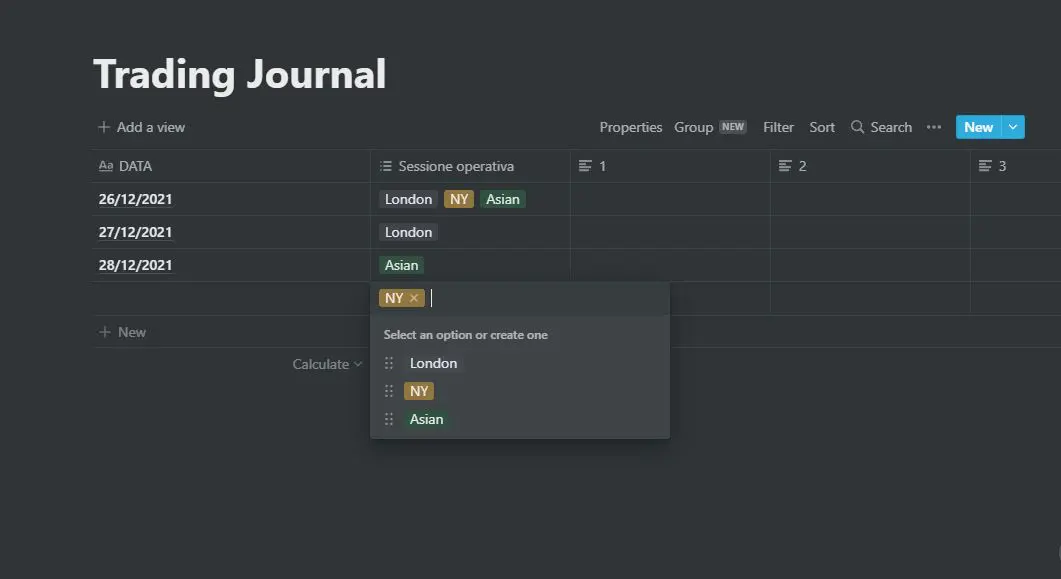Click the NEW badge beside Group
The height and width of the screenshot is (579, 1061).
(x=733, y=126)
